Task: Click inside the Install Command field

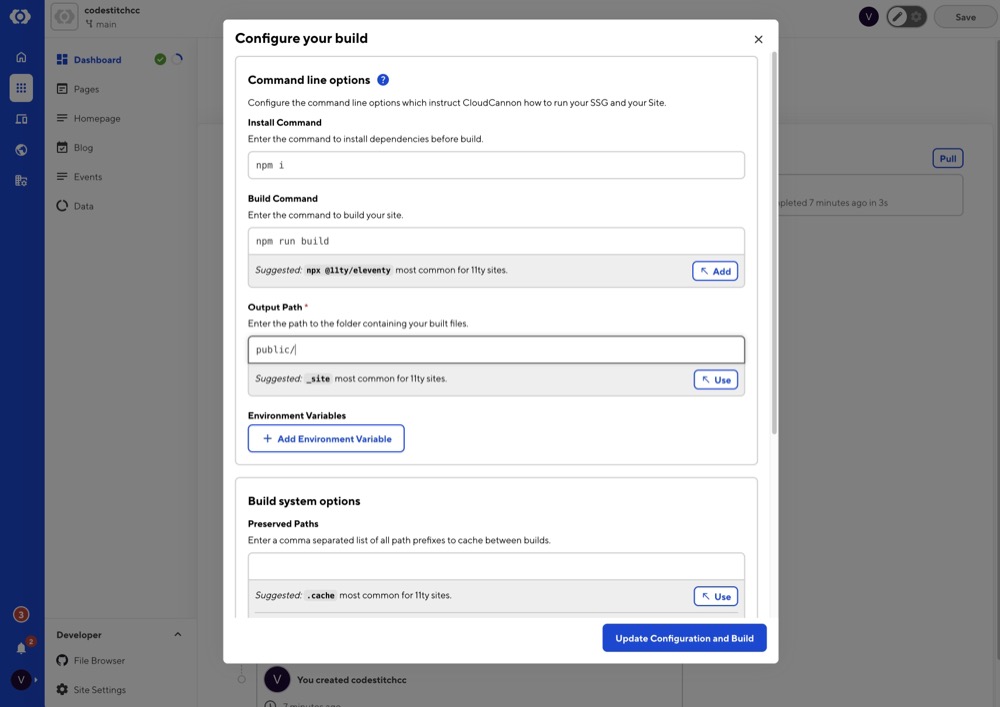Action: coord(496,164)
